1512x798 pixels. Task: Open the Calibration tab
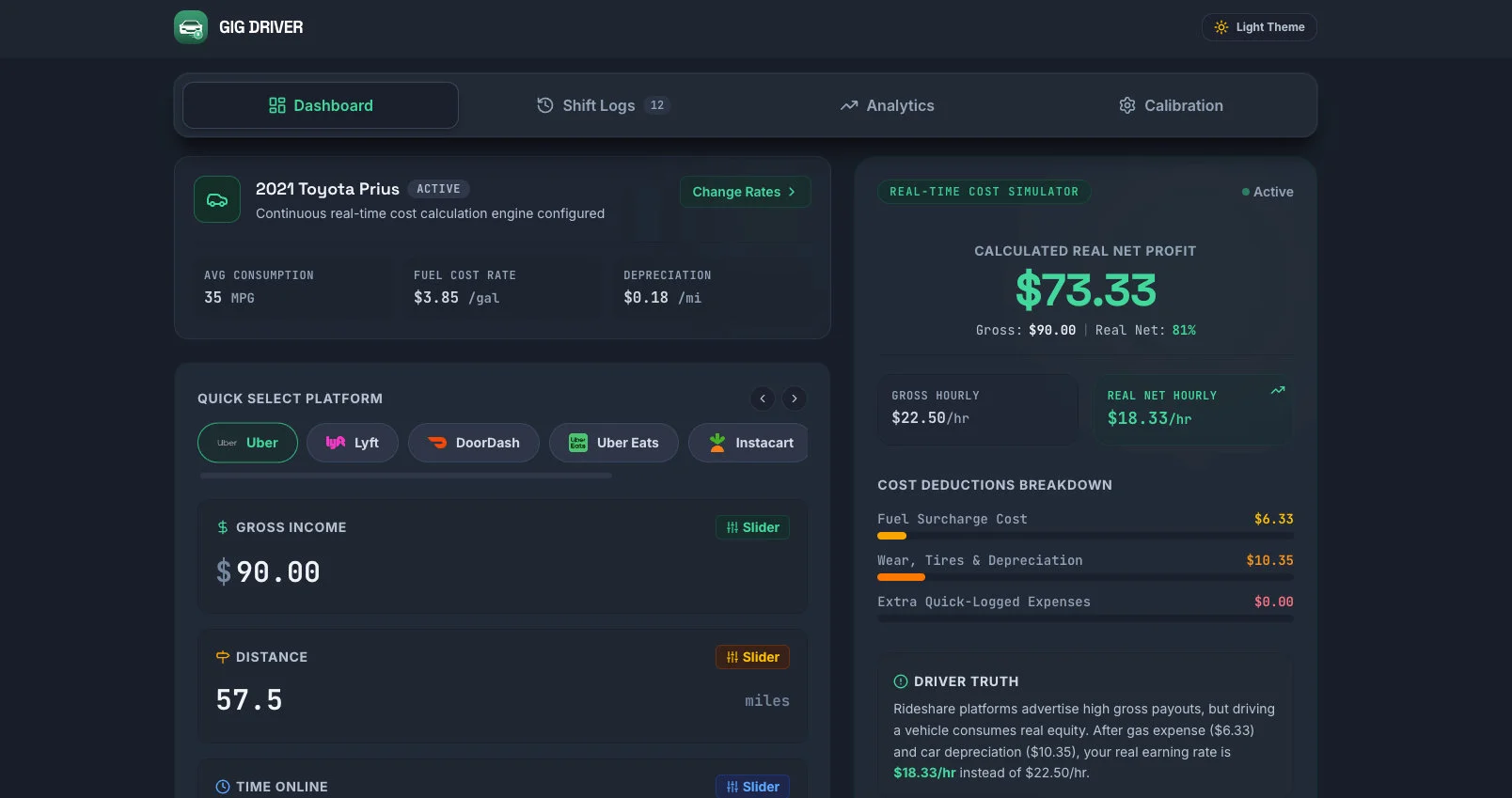click(x=1171, y=105)
